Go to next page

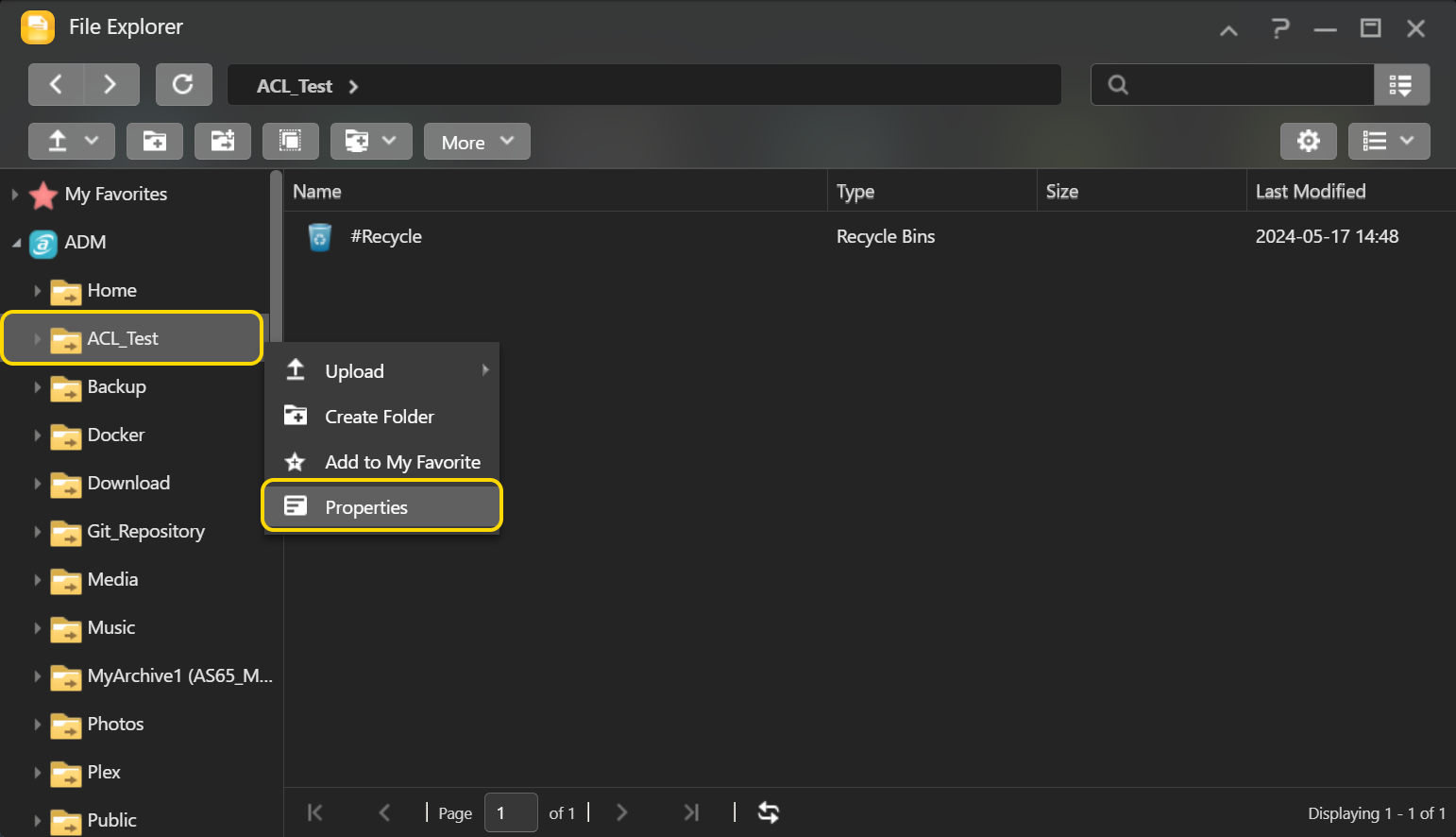click(x=621, y=812)
